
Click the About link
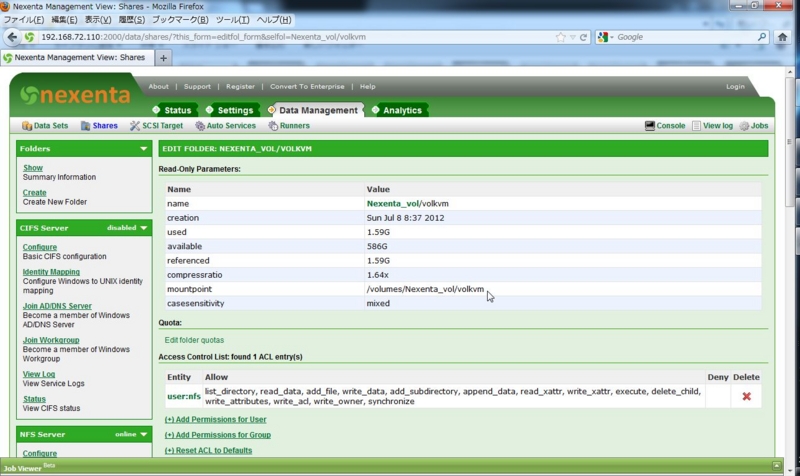coord(158,87)
